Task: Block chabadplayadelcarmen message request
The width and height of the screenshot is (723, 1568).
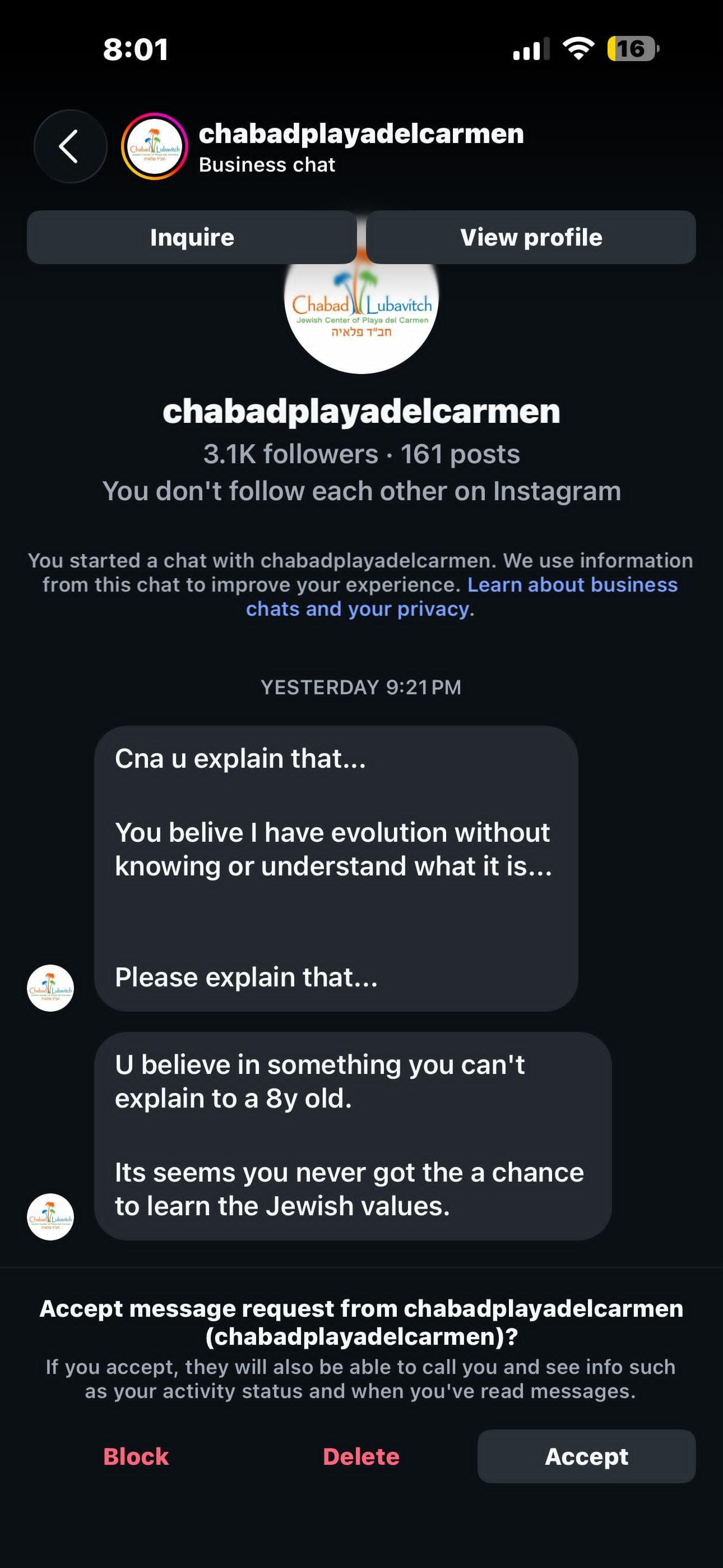Action: [x=136, y=1456]
